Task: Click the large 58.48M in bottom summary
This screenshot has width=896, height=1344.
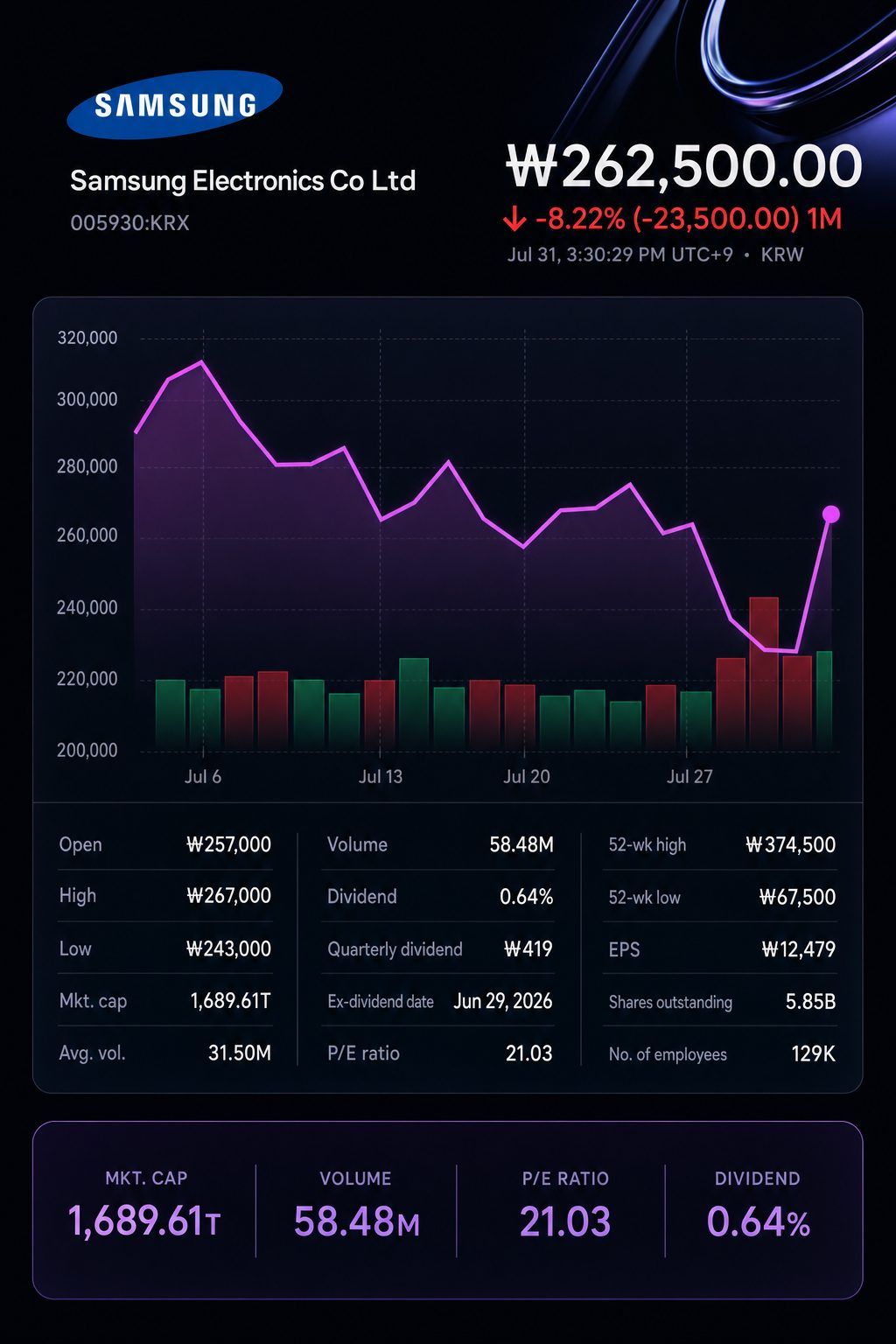Action: [357, 1222]
